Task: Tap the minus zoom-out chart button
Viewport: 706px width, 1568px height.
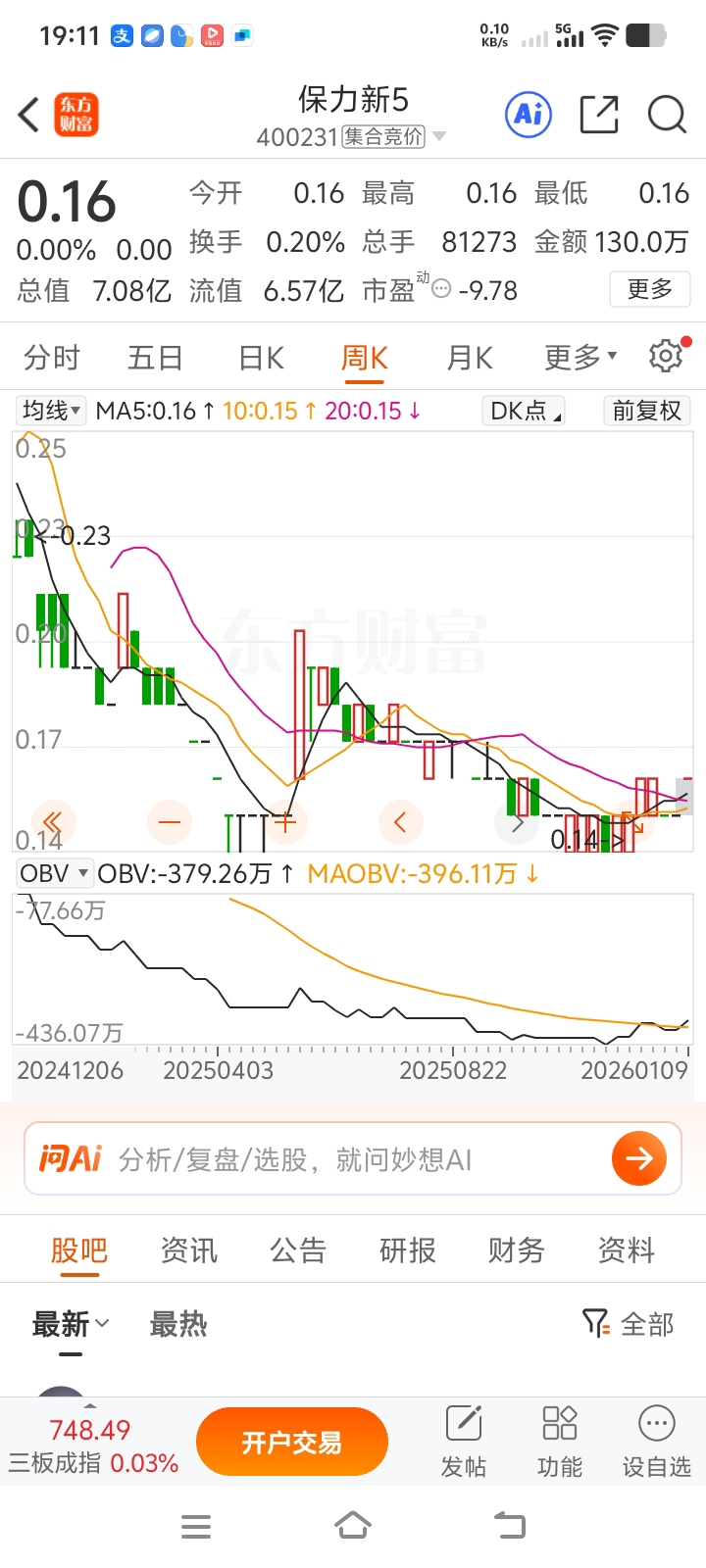Action: [x=170, y=821]
